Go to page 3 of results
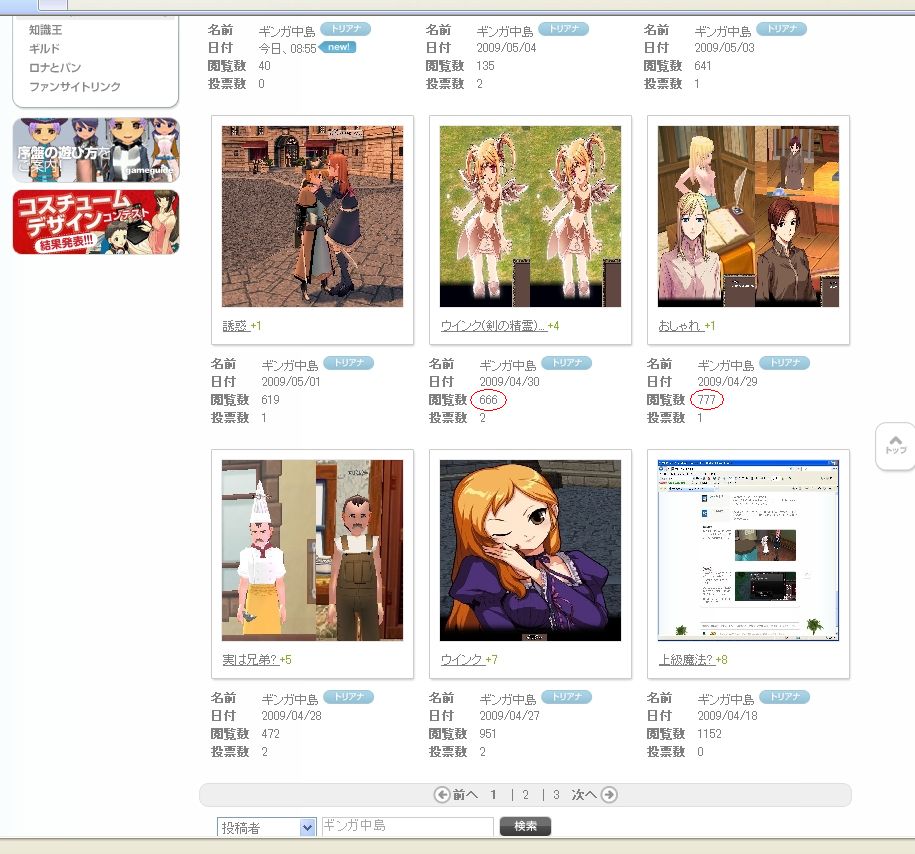The height and width of the screenshot is (854, 915). tap(556, 795)
